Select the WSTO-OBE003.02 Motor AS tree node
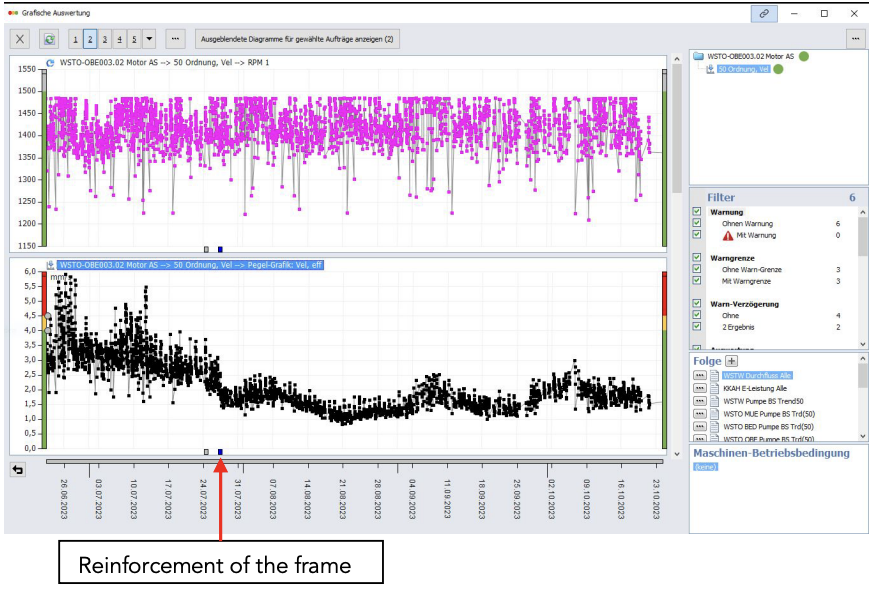886x590 pixels. [750, 57]
